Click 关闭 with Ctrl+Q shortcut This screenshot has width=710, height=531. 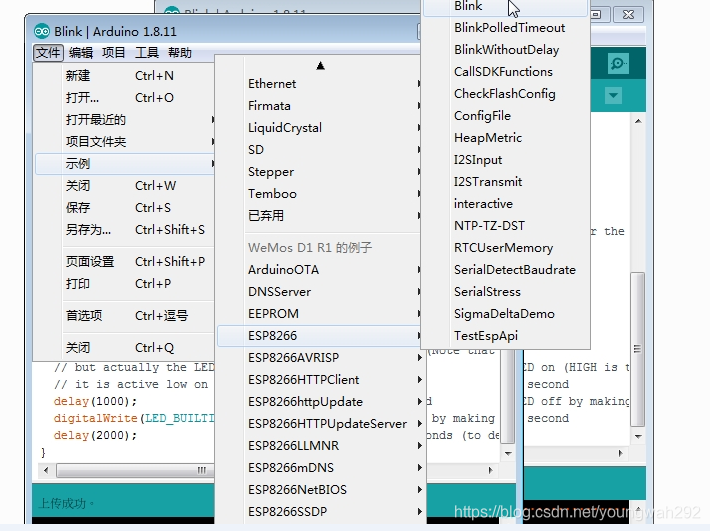pyautogui.click(x=125, y=348)
